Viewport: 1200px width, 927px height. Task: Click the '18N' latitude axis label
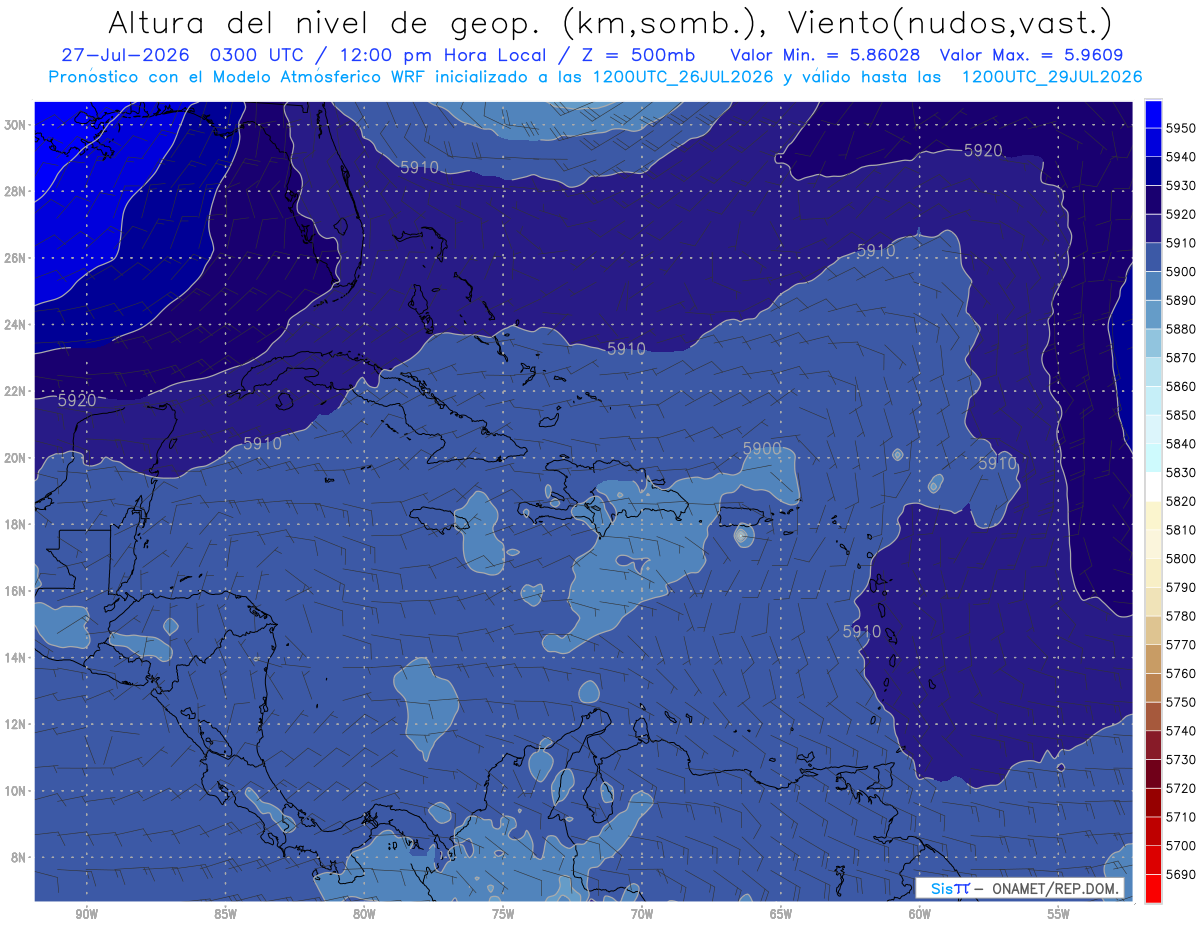click(x=16, y=524)
